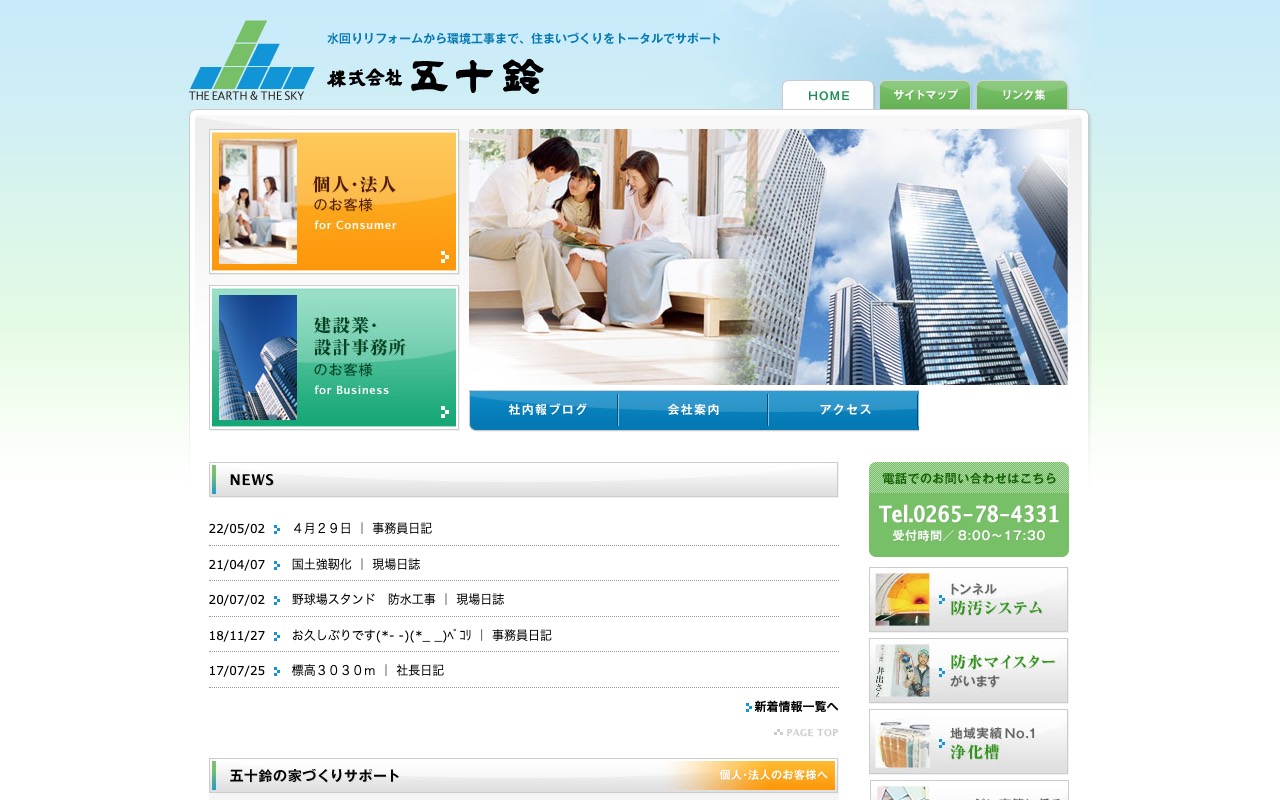
Task: Click 事務員日記 category beside ４月２９日
Action: [x=402, y=528]
